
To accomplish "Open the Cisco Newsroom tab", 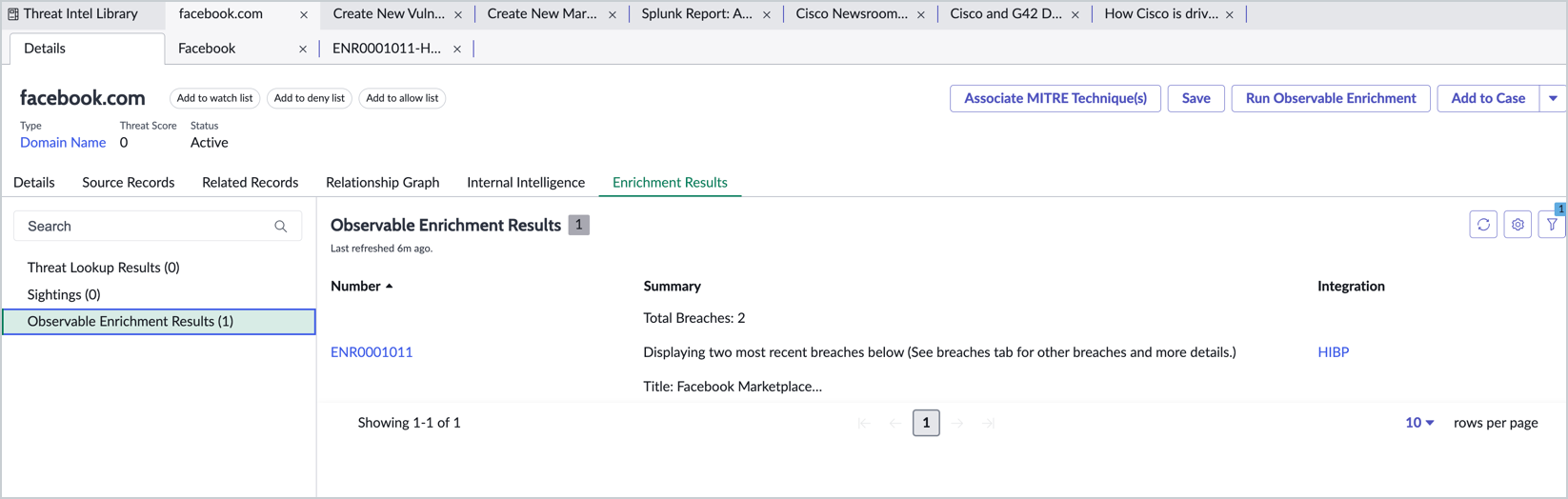I will [x=852, y=14].
